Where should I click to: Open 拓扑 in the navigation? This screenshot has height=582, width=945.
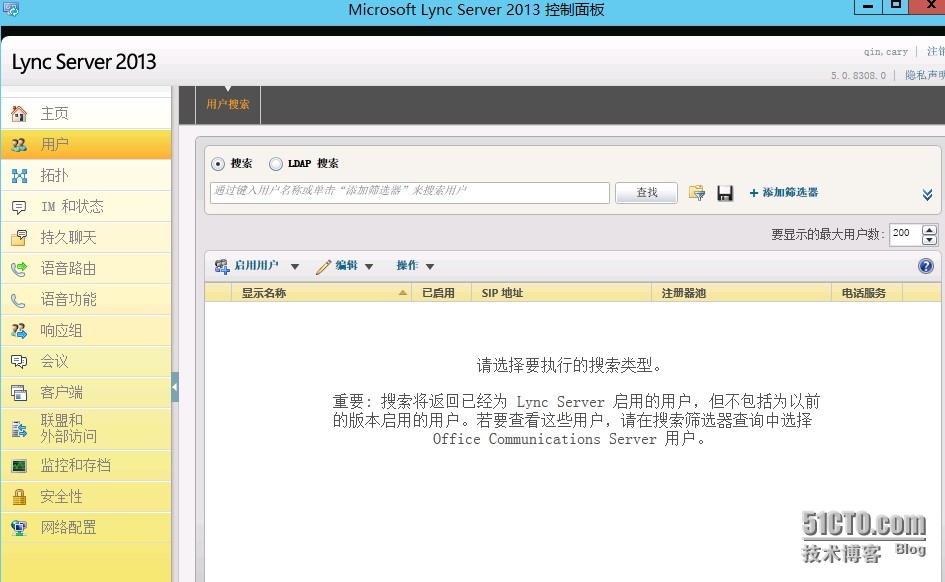86,176
